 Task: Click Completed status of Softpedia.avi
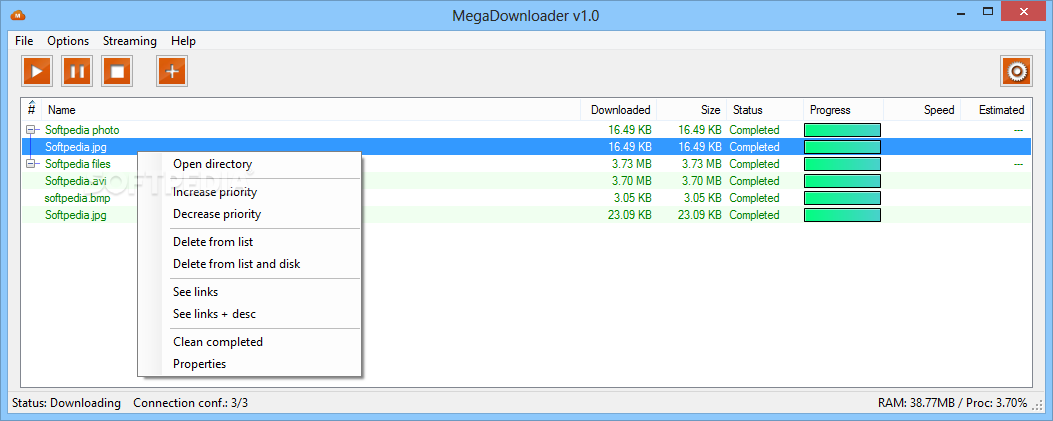pyautogui.click(x=754, y=181)
